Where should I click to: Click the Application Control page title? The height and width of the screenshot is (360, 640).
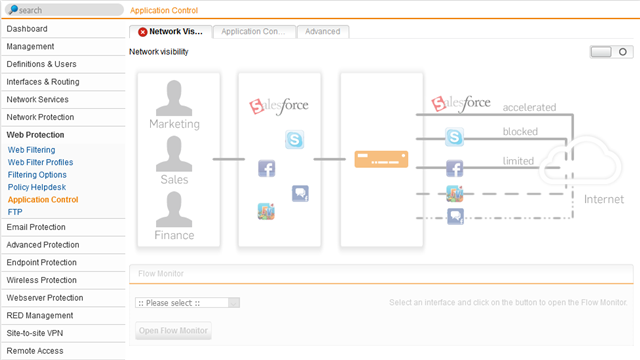[164, 10]
